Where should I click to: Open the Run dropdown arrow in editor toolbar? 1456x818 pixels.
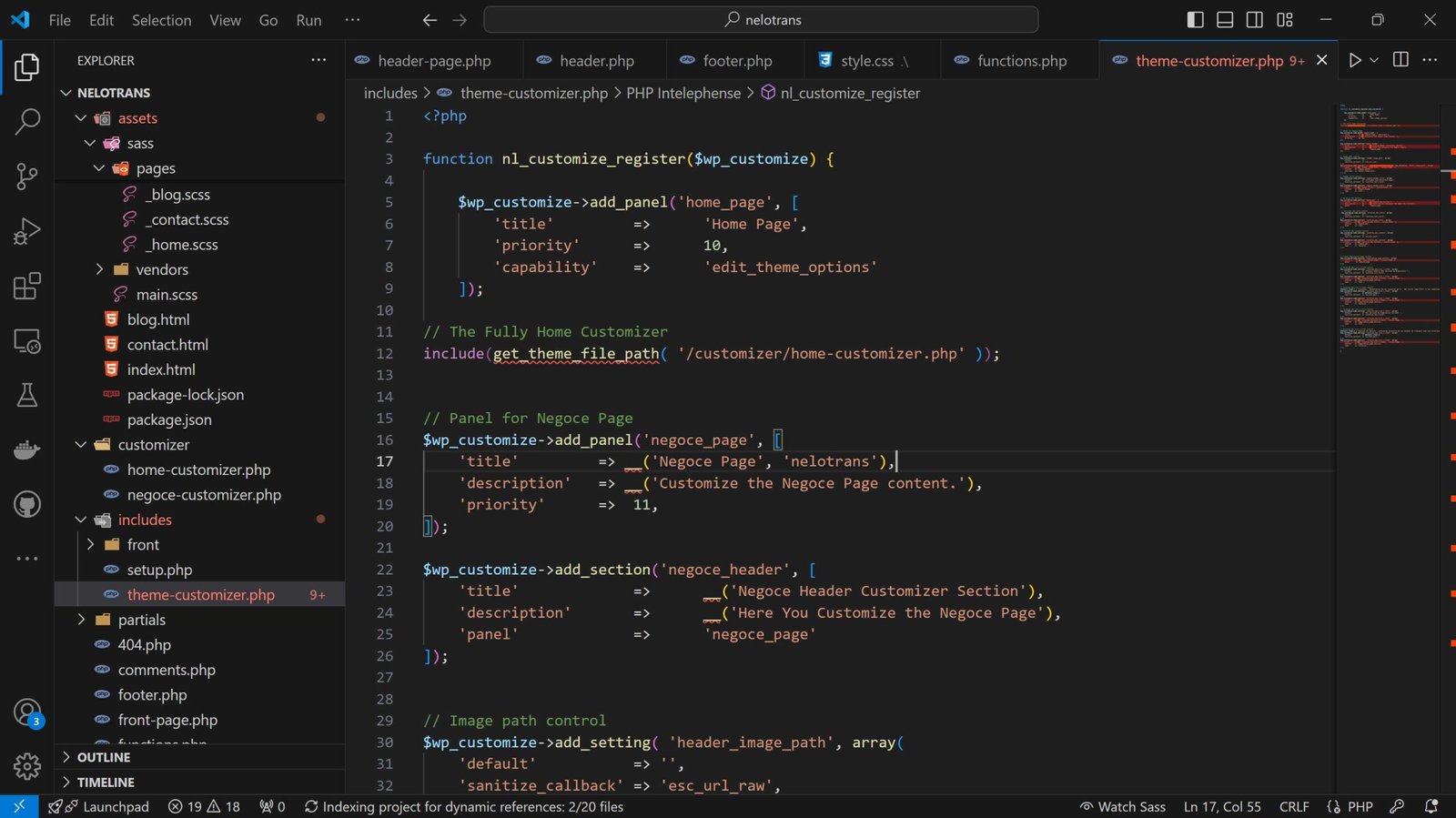click(1374, 60)
